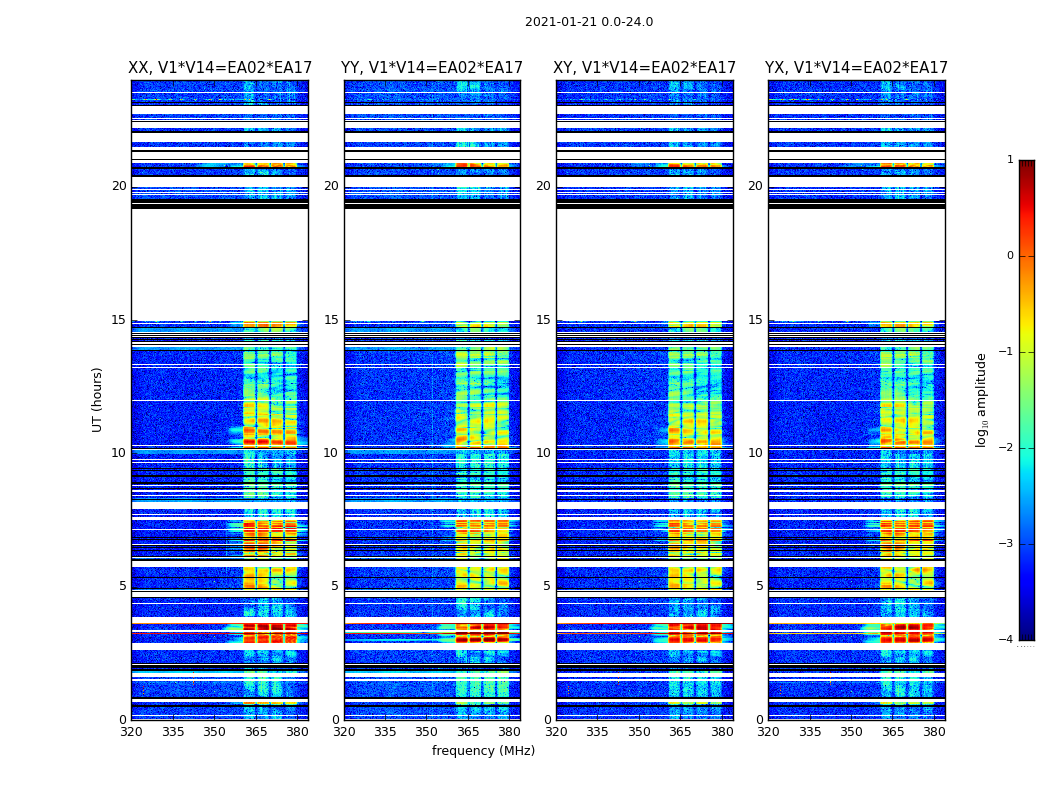Click the frequency (MHz) x-axis label
This screenshot has height=800, width=1050.
pyautogui.click(x=483, y=751)
